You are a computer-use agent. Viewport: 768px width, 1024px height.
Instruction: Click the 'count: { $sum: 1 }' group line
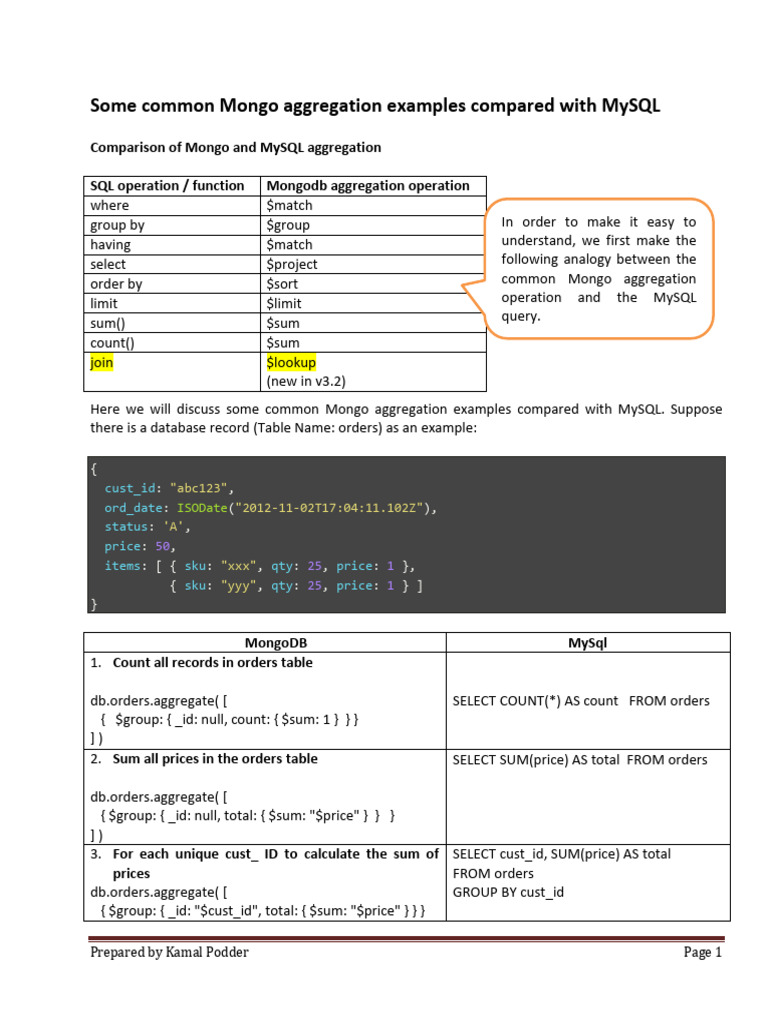[x=229, y=719]
